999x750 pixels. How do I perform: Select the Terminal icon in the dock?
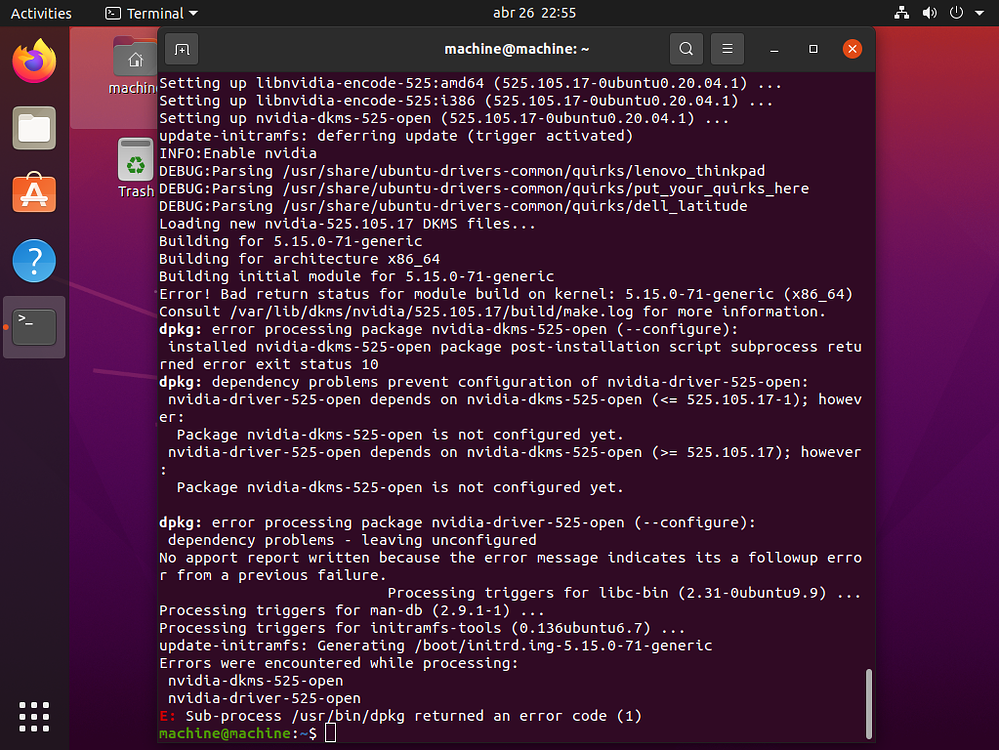pyautogui.click(x=33, y=326)
